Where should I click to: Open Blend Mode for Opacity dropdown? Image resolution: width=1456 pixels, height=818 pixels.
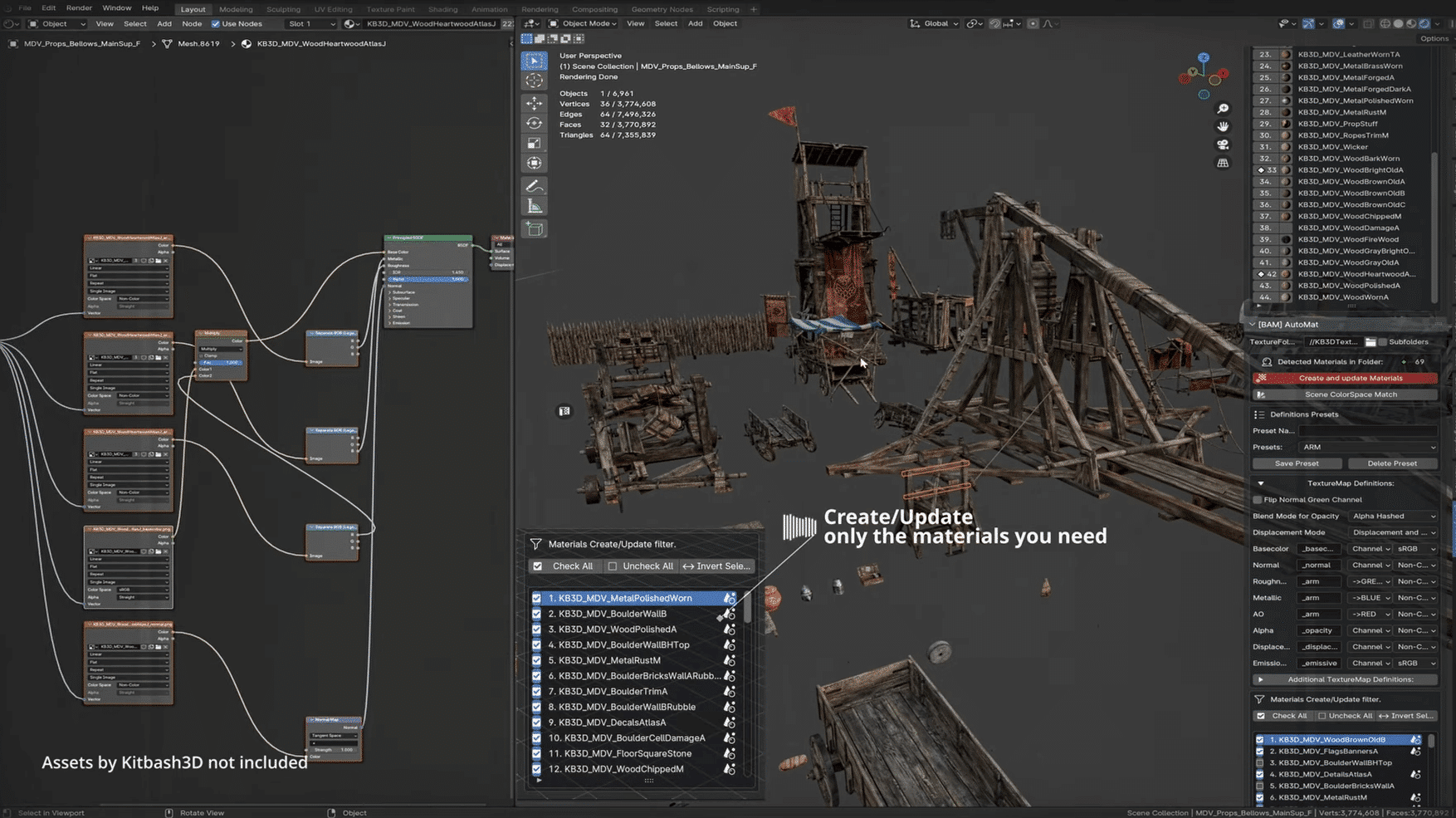tap(1393, 516)
